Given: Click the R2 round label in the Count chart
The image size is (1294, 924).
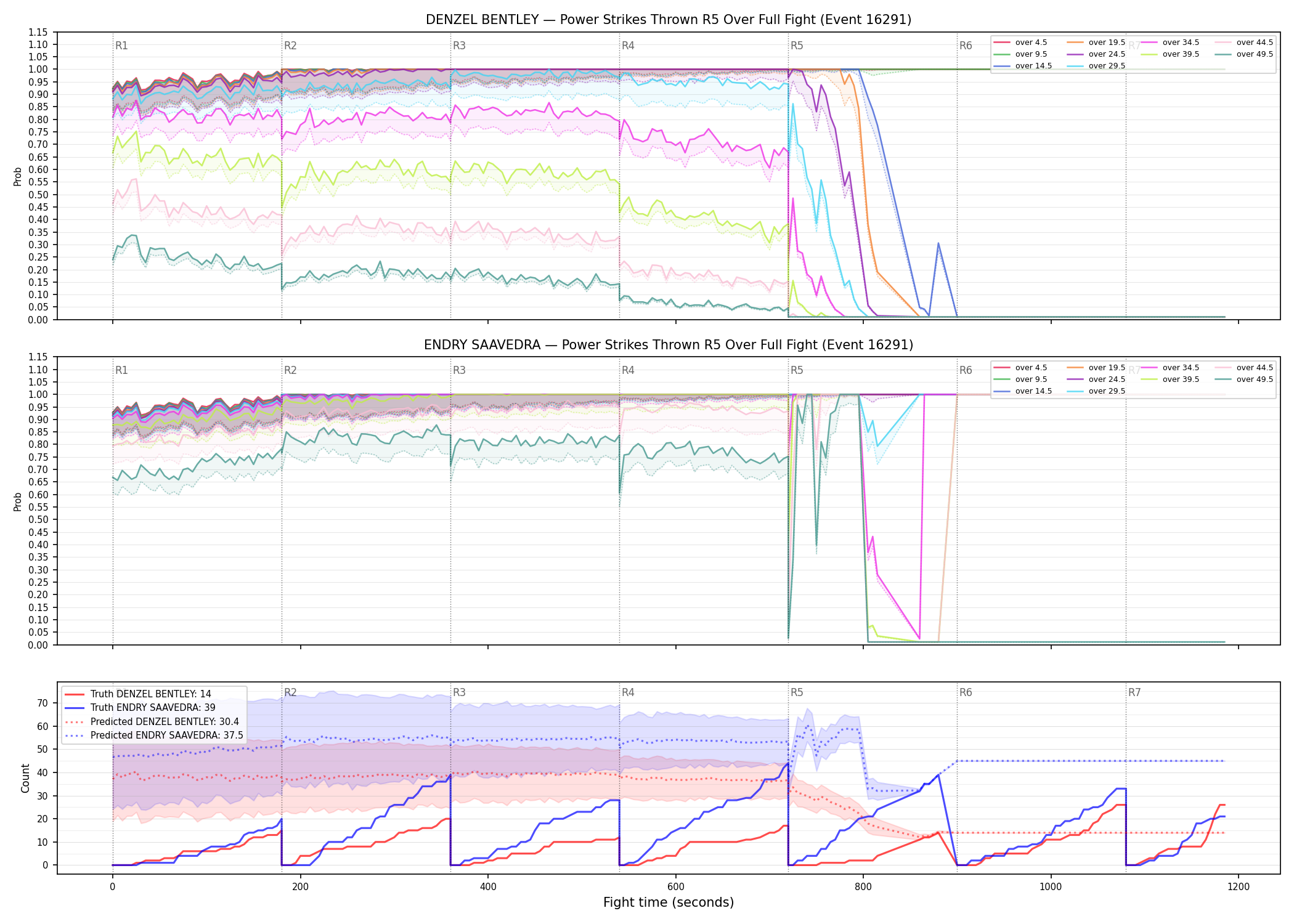Looking at the screenshot, I should point(290,692).
